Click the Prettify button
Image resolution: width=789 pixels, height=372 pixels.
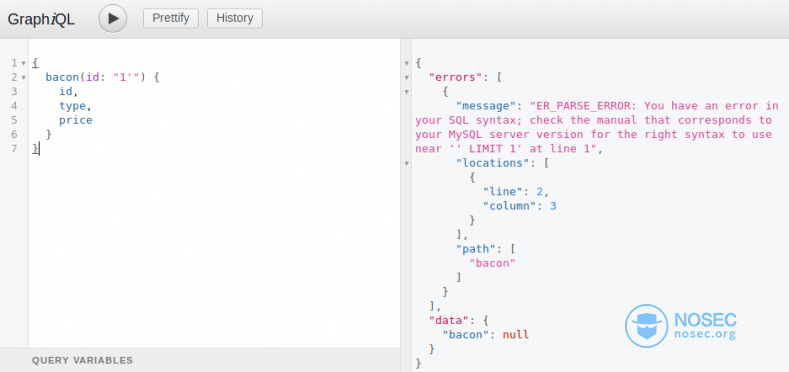[171, 19]
